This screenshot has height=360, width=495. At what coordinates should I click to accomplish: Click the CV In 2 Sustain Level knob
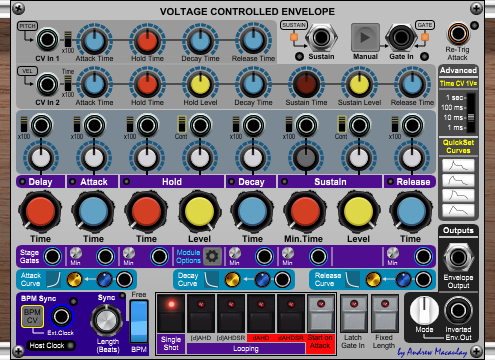coord(359,85)
